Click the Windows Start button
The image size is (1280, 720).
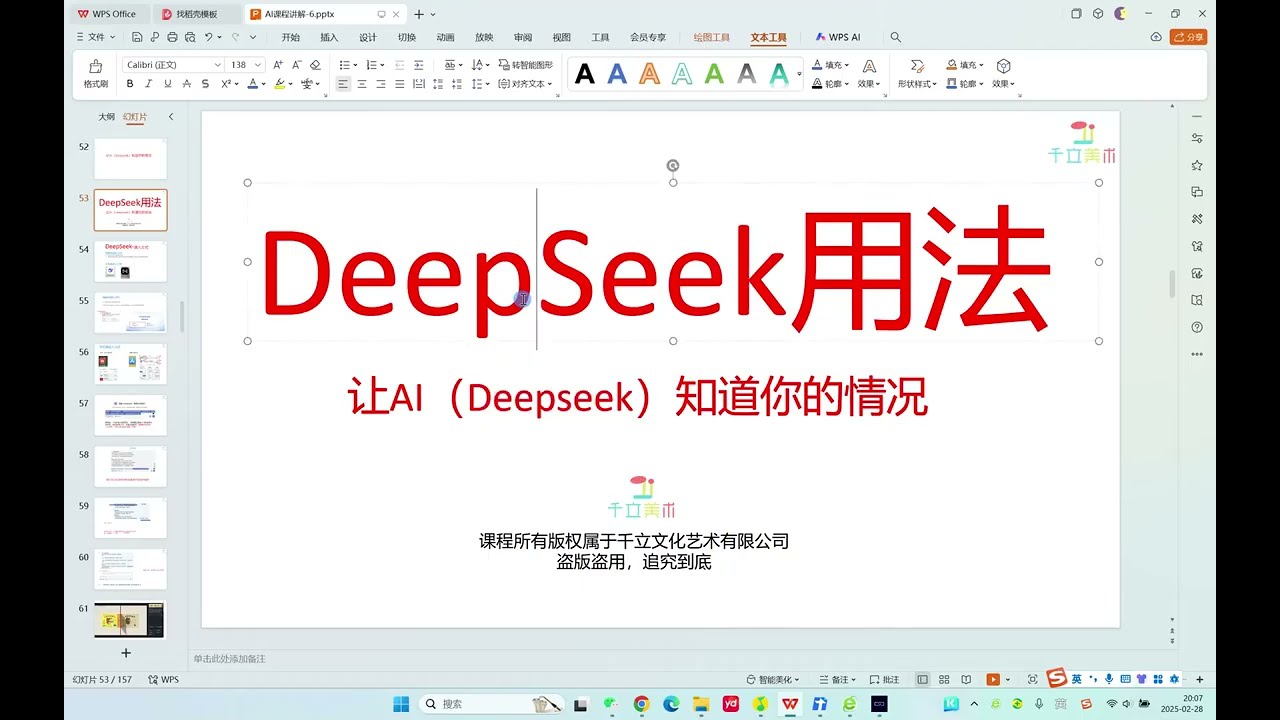point(399,704)
